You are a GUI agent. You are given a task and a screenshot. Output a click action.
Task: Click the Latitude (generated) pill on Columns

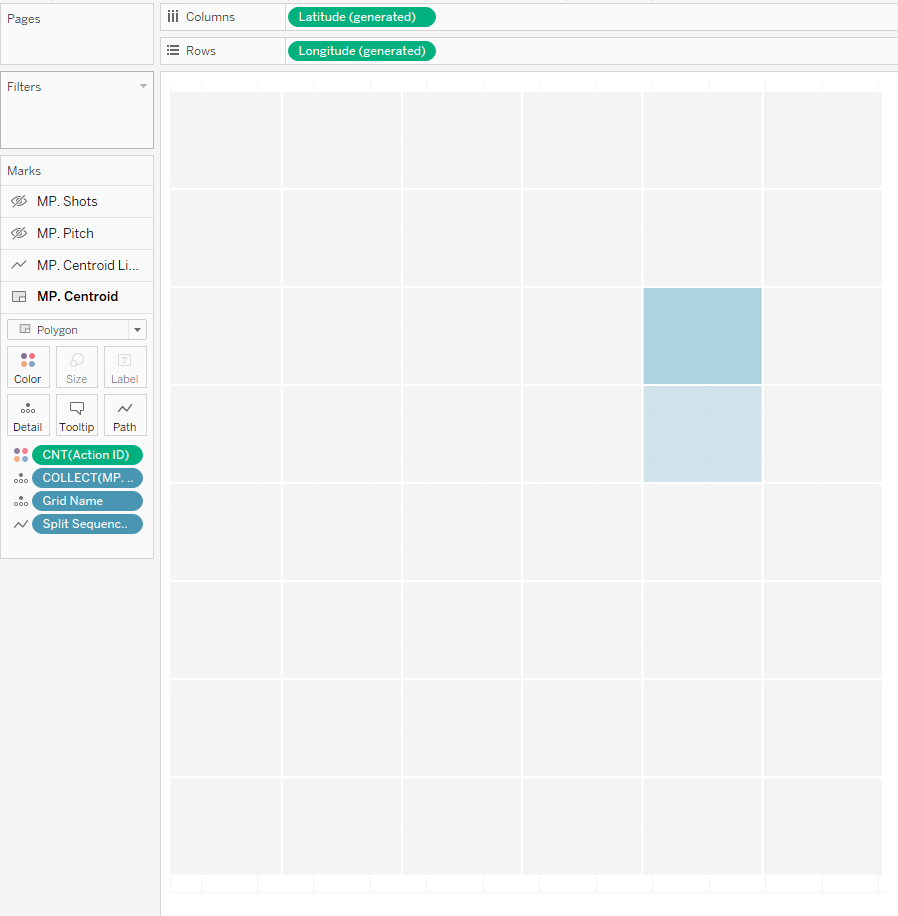click(x=360, y=17)
